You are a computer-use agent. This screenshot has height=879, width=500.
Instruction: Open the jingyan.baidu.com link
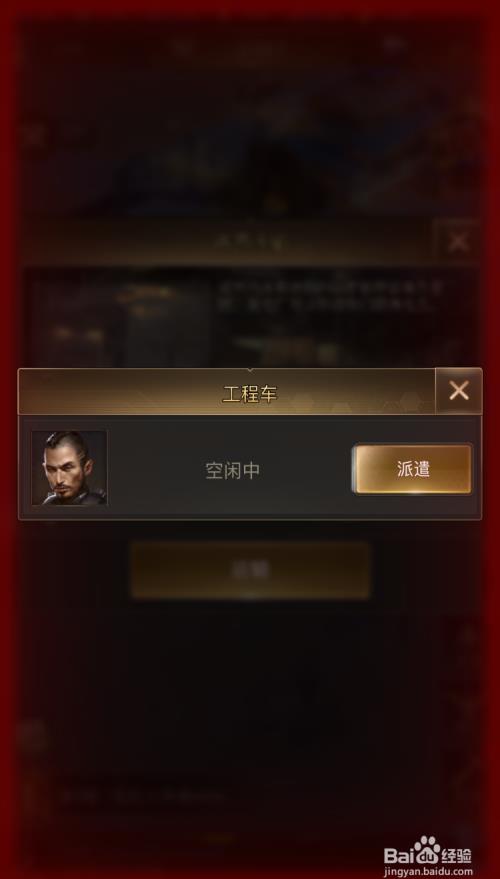click(x=427, y=872)
